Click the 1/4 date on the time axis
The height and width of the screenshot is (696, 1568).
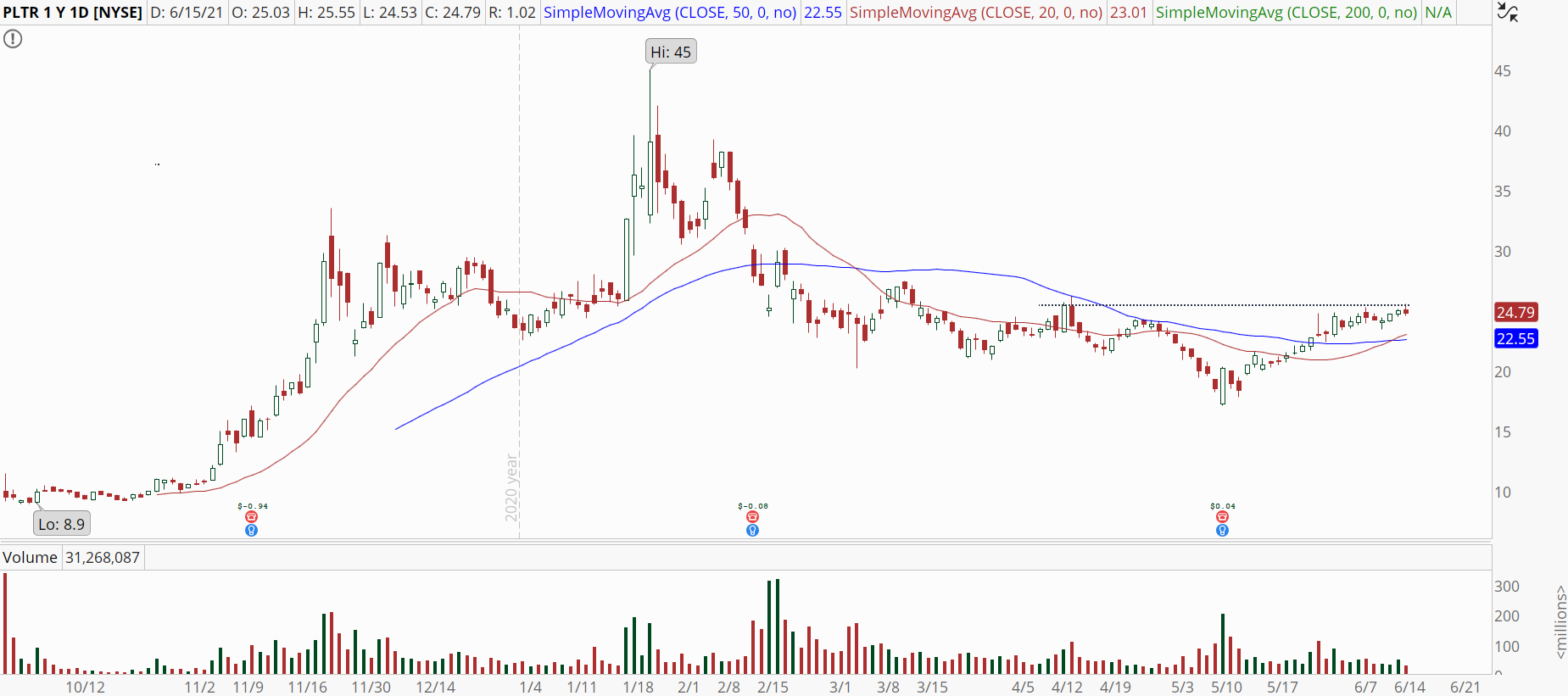click(531, 687)
